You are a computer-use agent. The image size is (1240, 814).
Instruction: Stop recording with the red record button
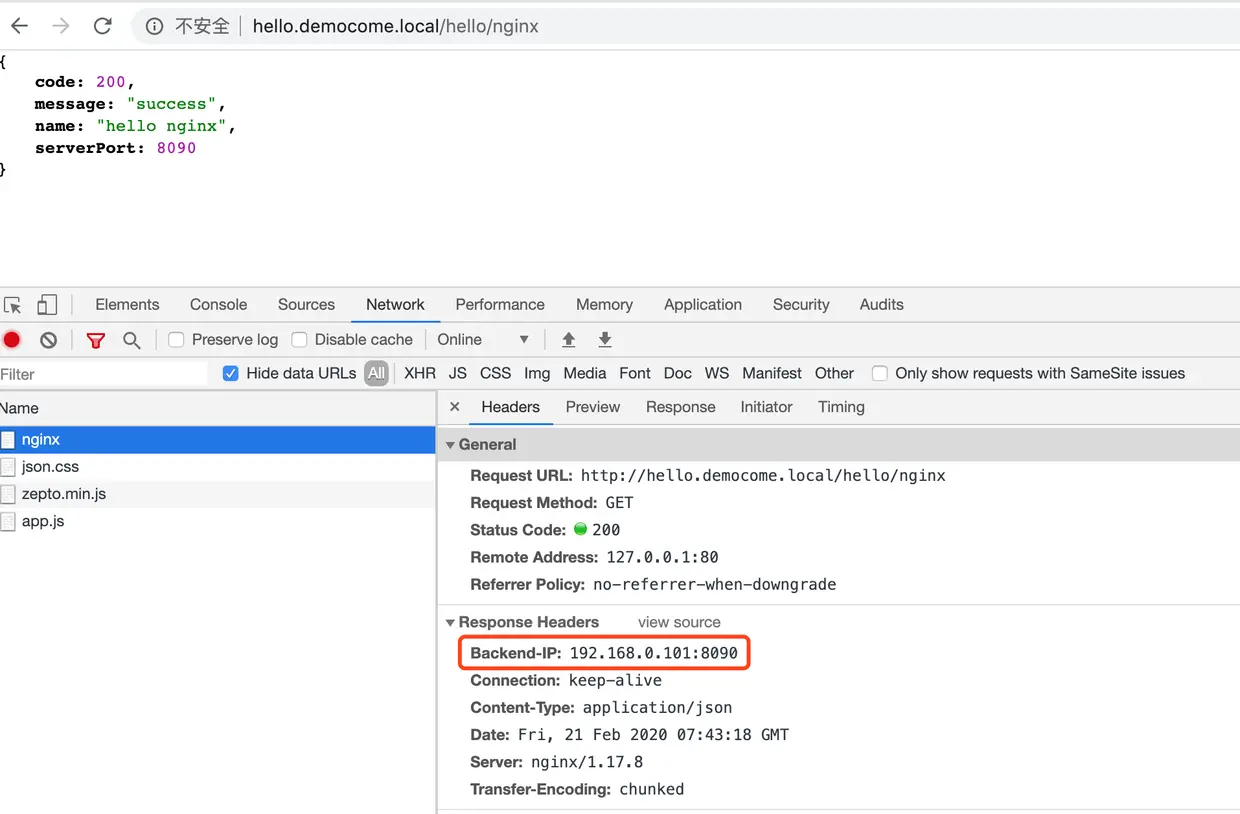click(12, 340)
